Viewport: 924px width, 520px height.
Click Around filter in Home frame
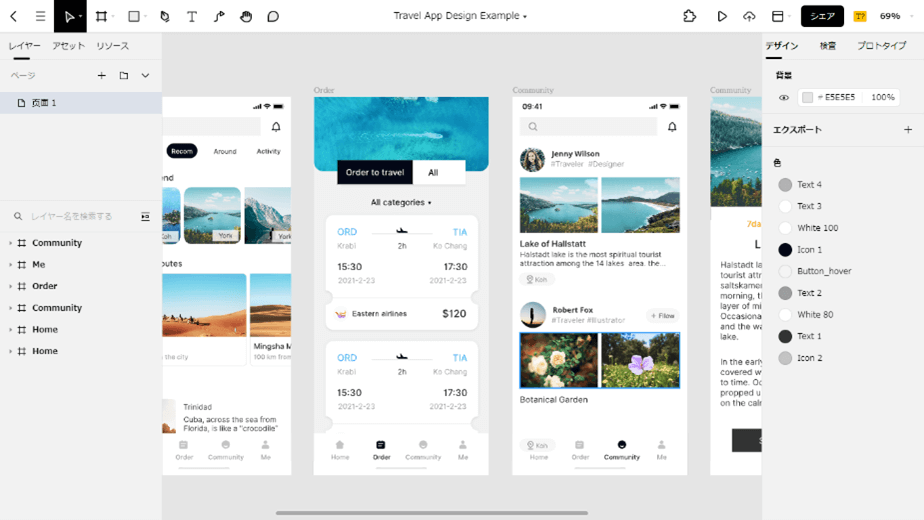pyautogui.click(x=225, y=152)
